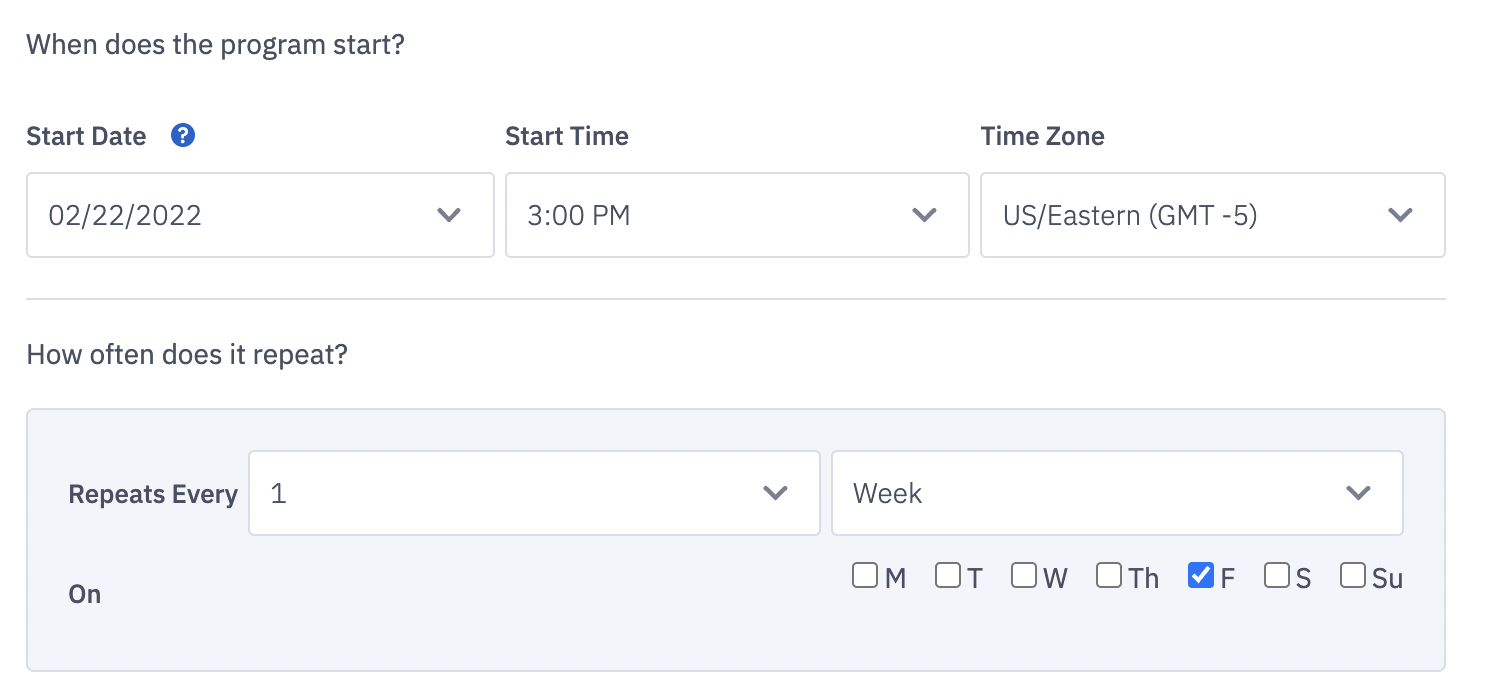Screen dimensions: 1502x694
Task: Open the Start Date dropdown showing 02/22/2022
Action: click(x=260, y=215)
